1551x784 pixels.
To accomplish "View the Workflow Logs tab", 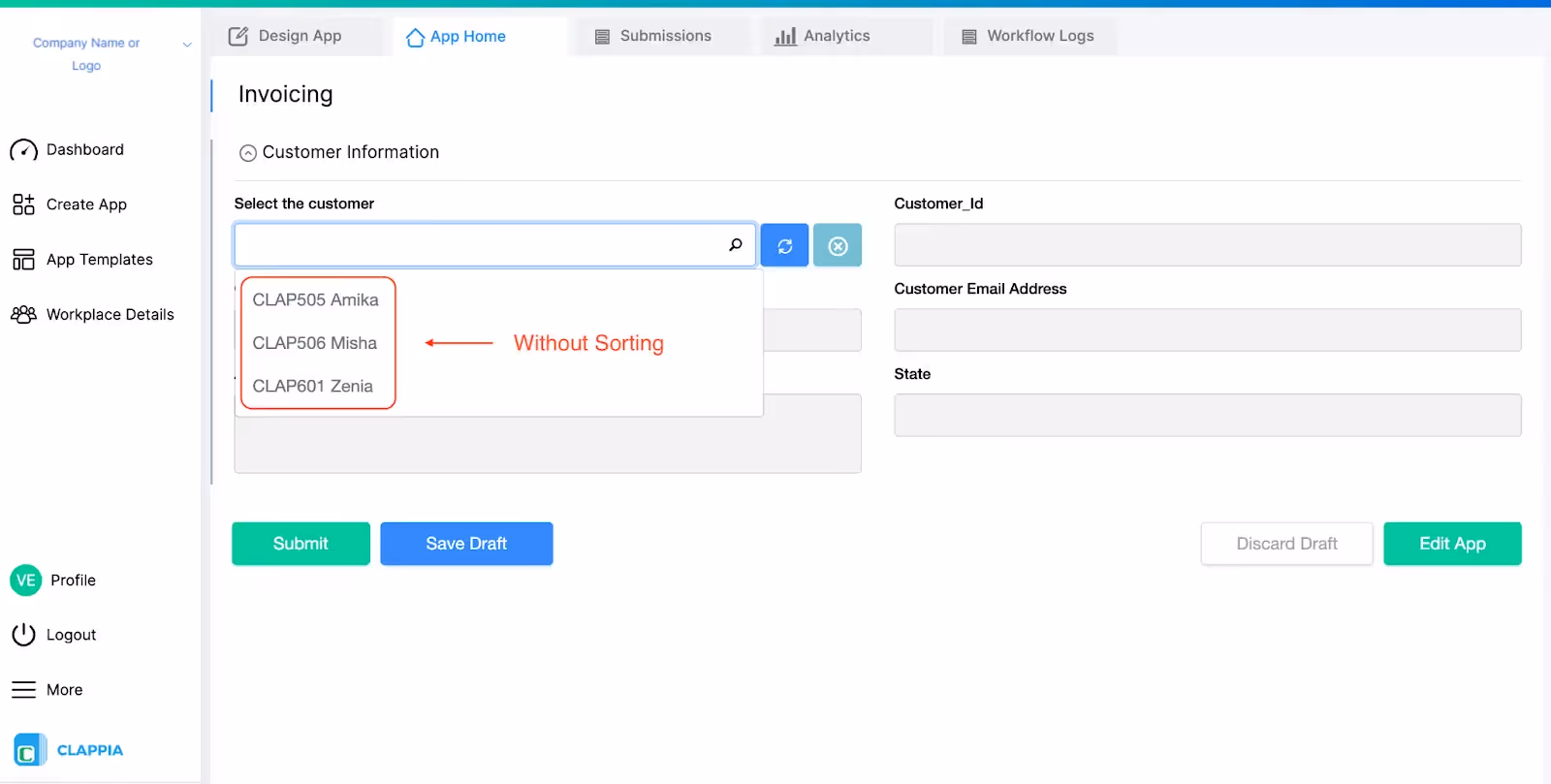I will pos(1030,36).
